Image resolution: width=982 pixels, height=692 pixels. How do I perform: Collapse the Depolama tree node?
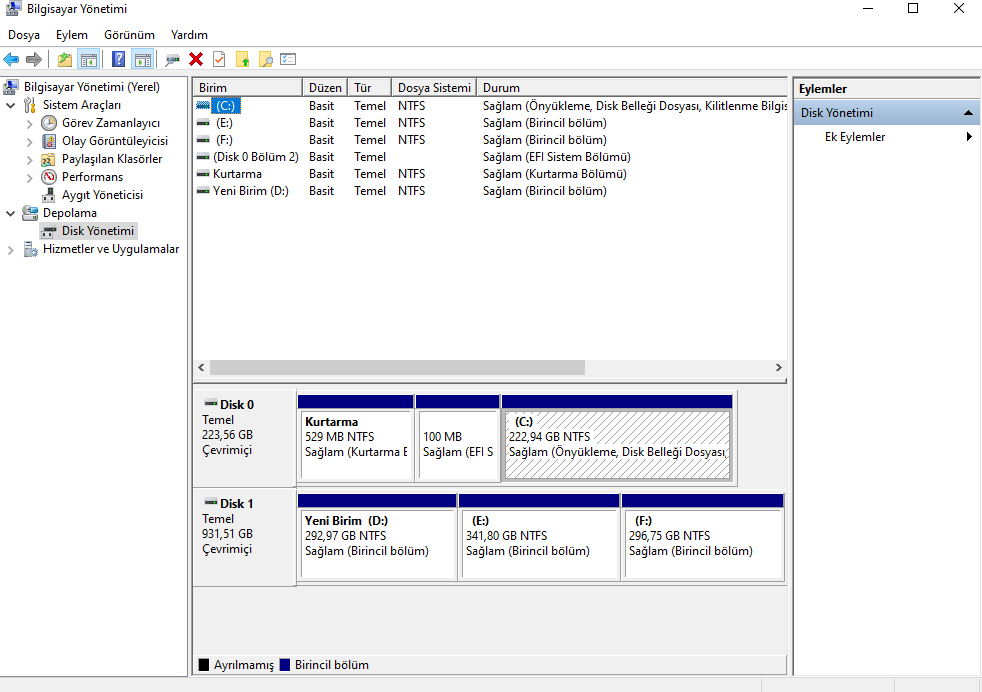[x=11, y=214]
